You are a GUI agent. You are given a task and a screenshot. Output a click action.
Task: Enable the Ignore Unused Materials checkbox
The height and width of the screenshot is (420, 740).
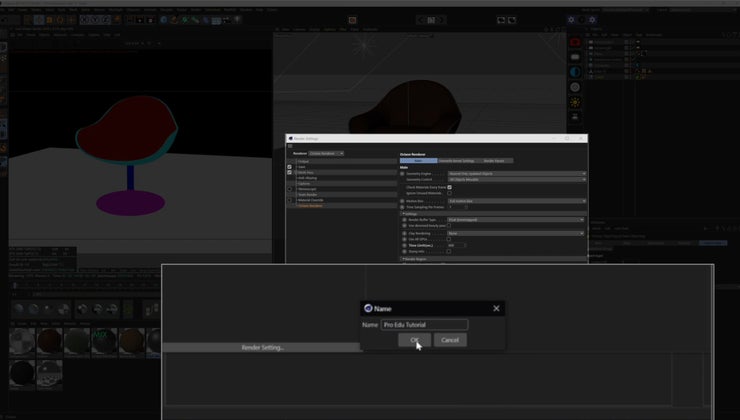pos(450,193)
